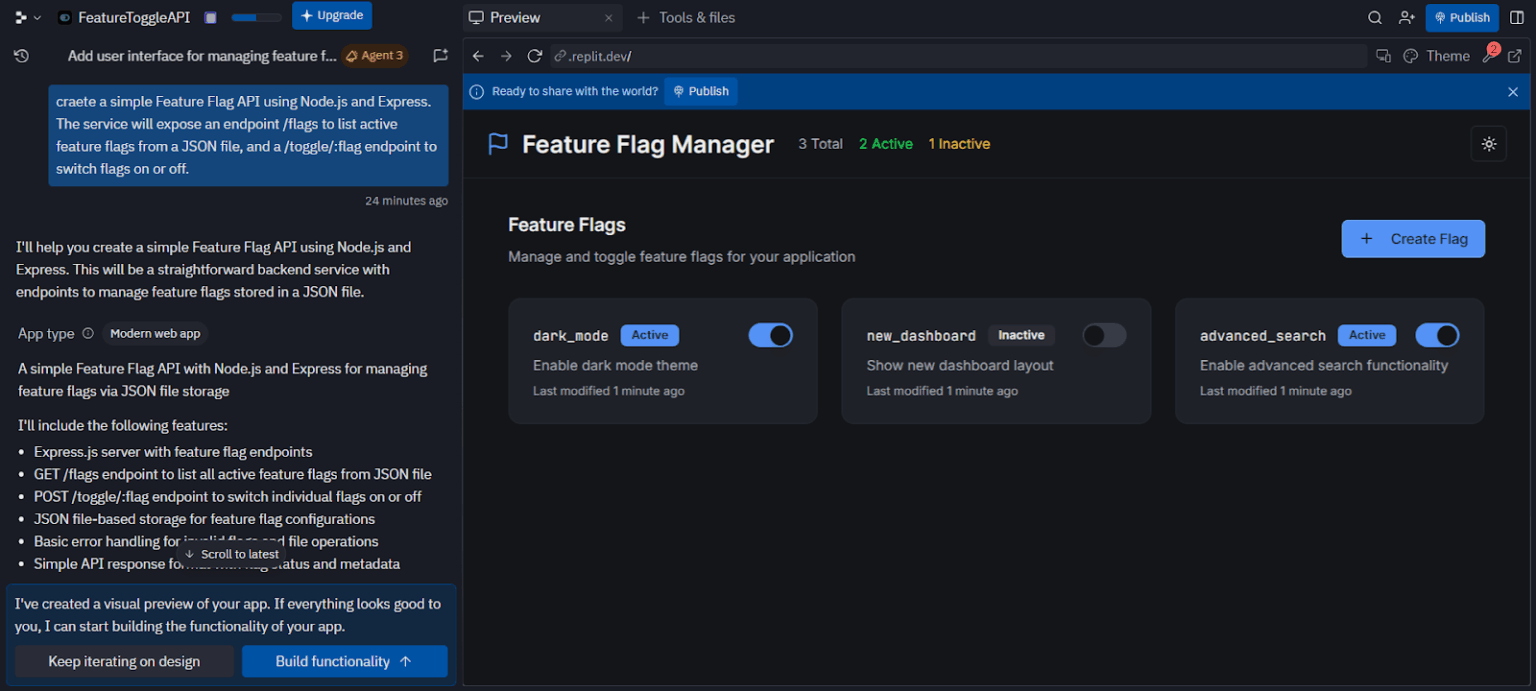1536x691 pixels.
Task: Click Build functionality
Action: (344, 661)
